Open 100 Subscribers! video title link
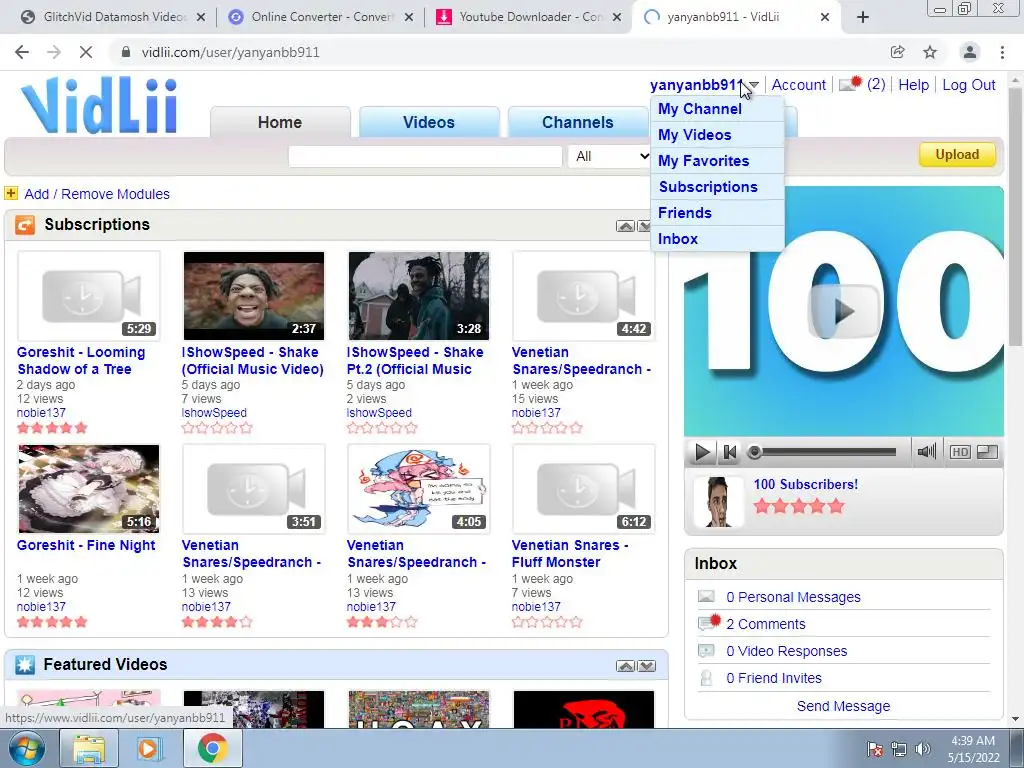This screenshot has width=1024, height=768. [x=806, y=485]
